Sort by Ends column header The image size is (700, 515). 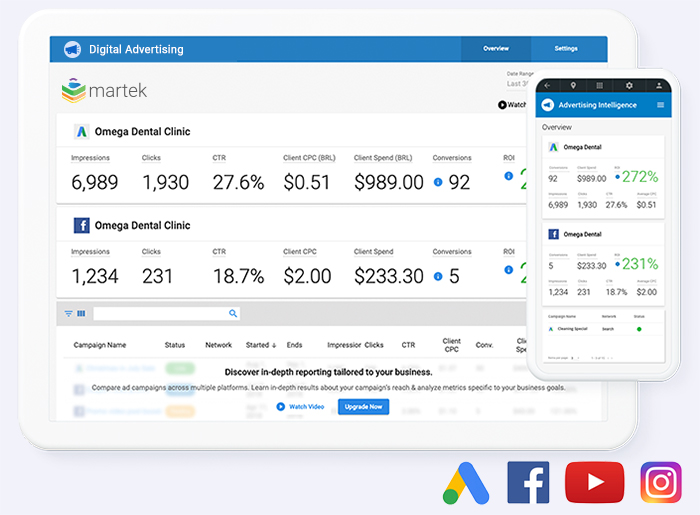click(x=294, y=345)
